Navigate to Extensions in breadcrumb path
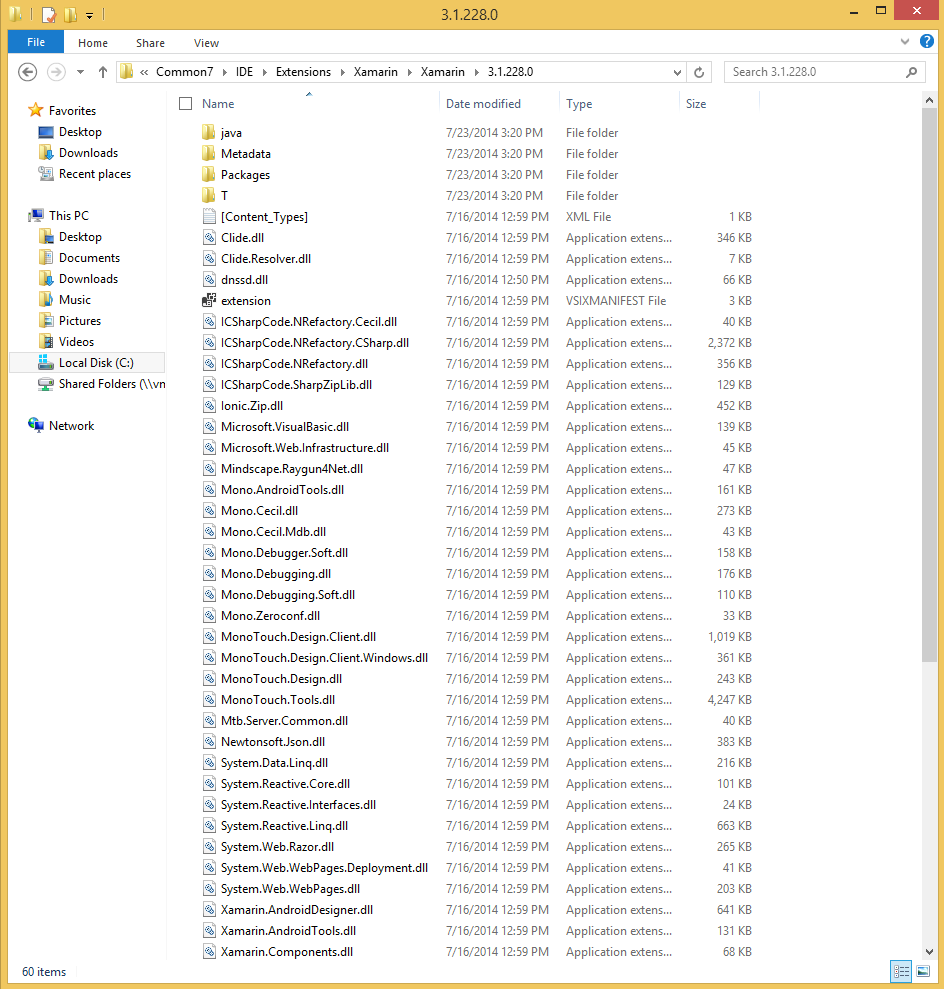Viewport: 944px width, 989px height. click(x=303, y=72)
